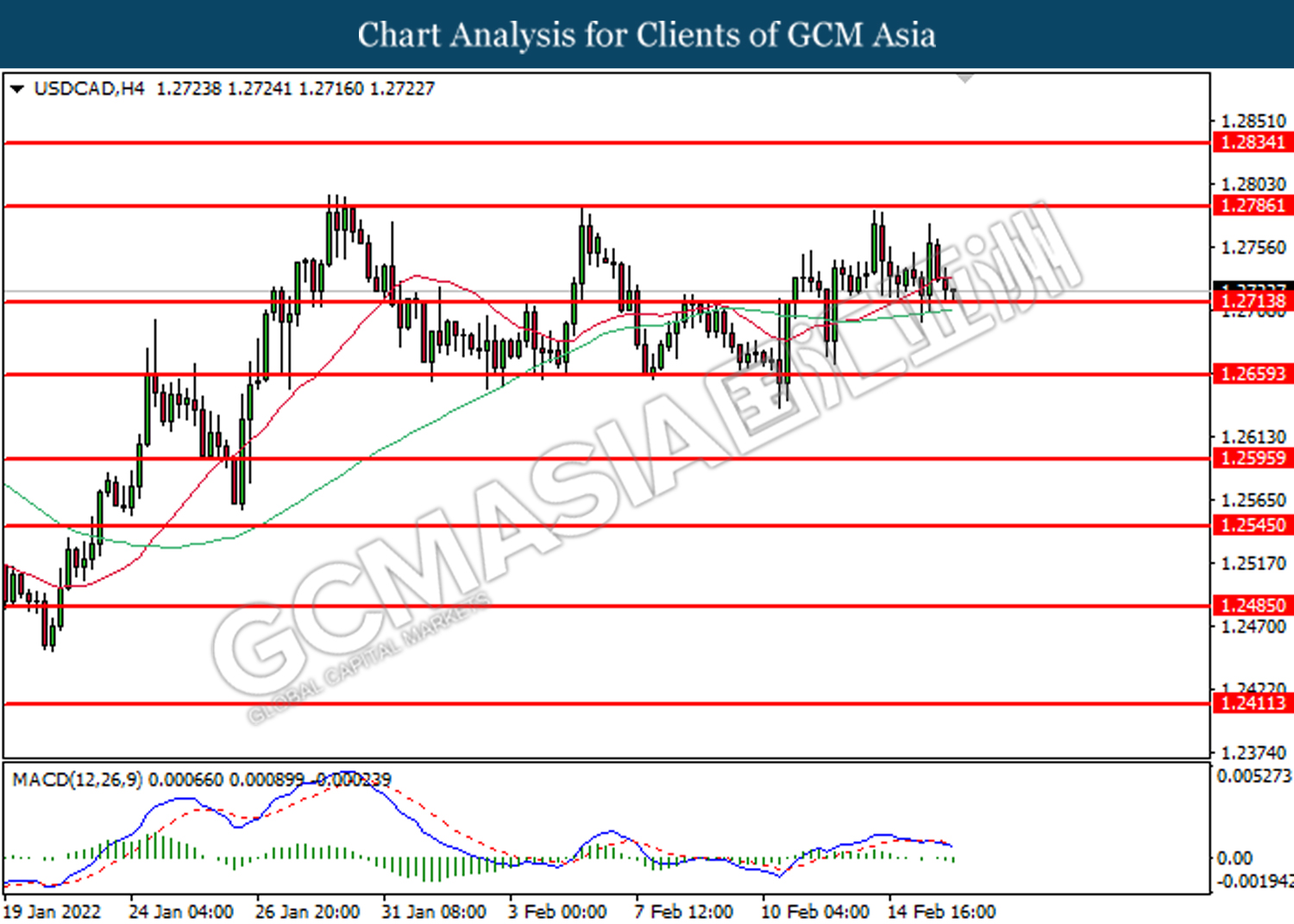
Task: Click the OHLC values 1.27238 1.27241 1.27160 1.27227
Action: tap(295, 89)
